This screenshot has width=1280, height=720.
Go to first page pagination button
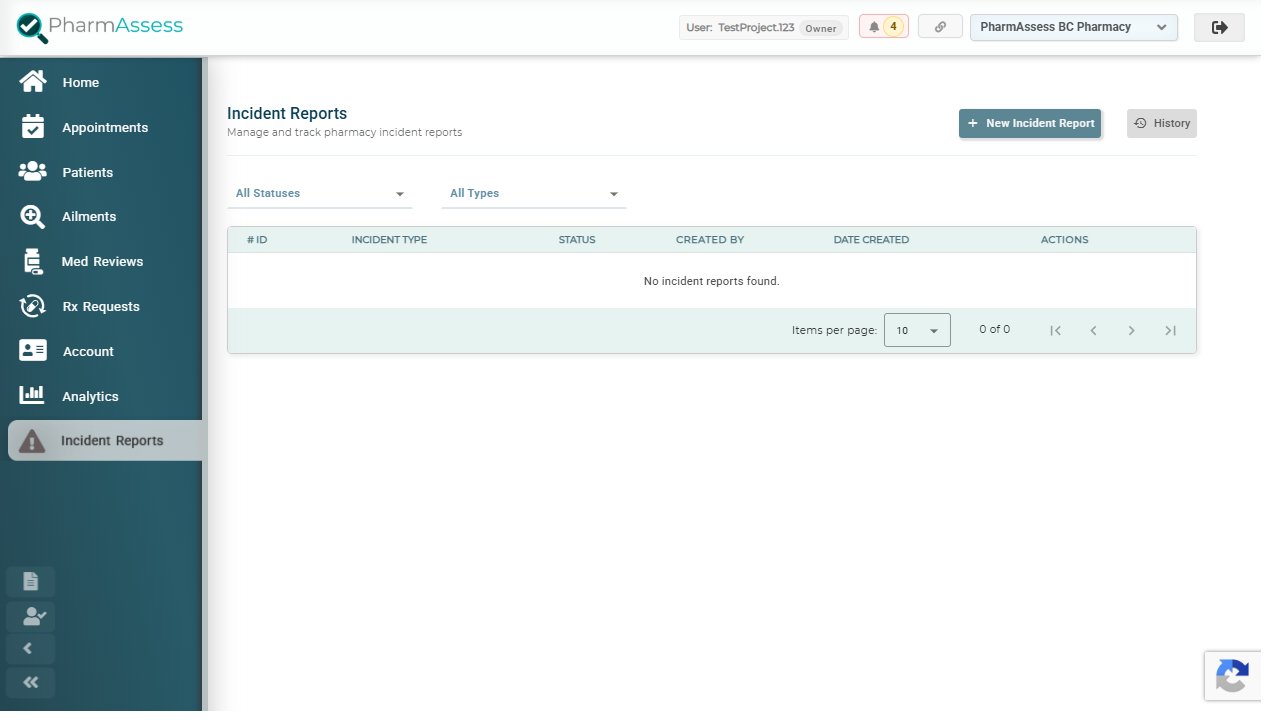(x=1055, y=330)
